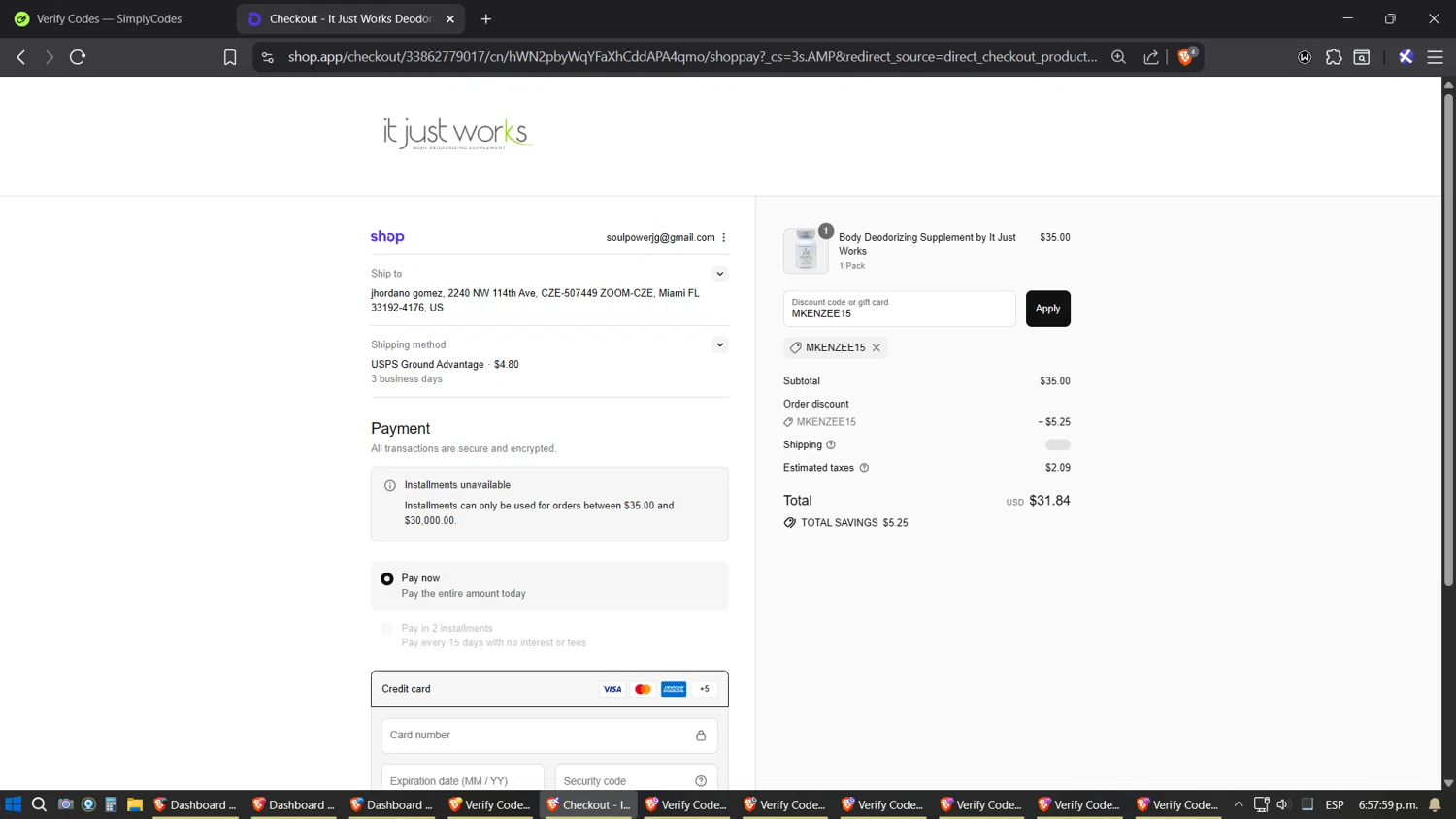The height and width of the screenshot is (819, 1456).
Task: Click the Security code help icon
Action: 701,781
